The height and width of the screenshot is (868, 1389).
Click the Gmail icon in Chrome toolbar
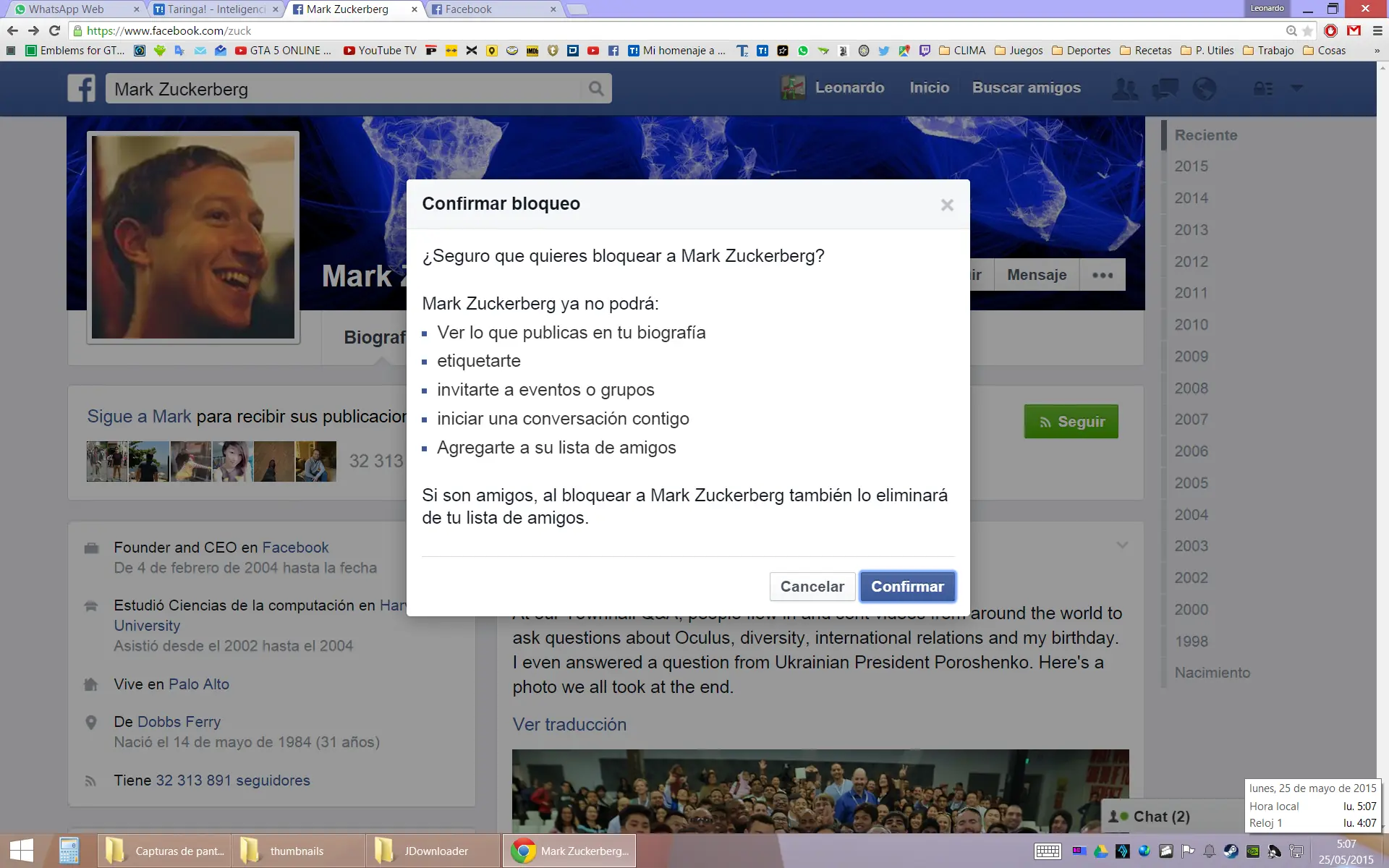click(x=1354, y=30)
